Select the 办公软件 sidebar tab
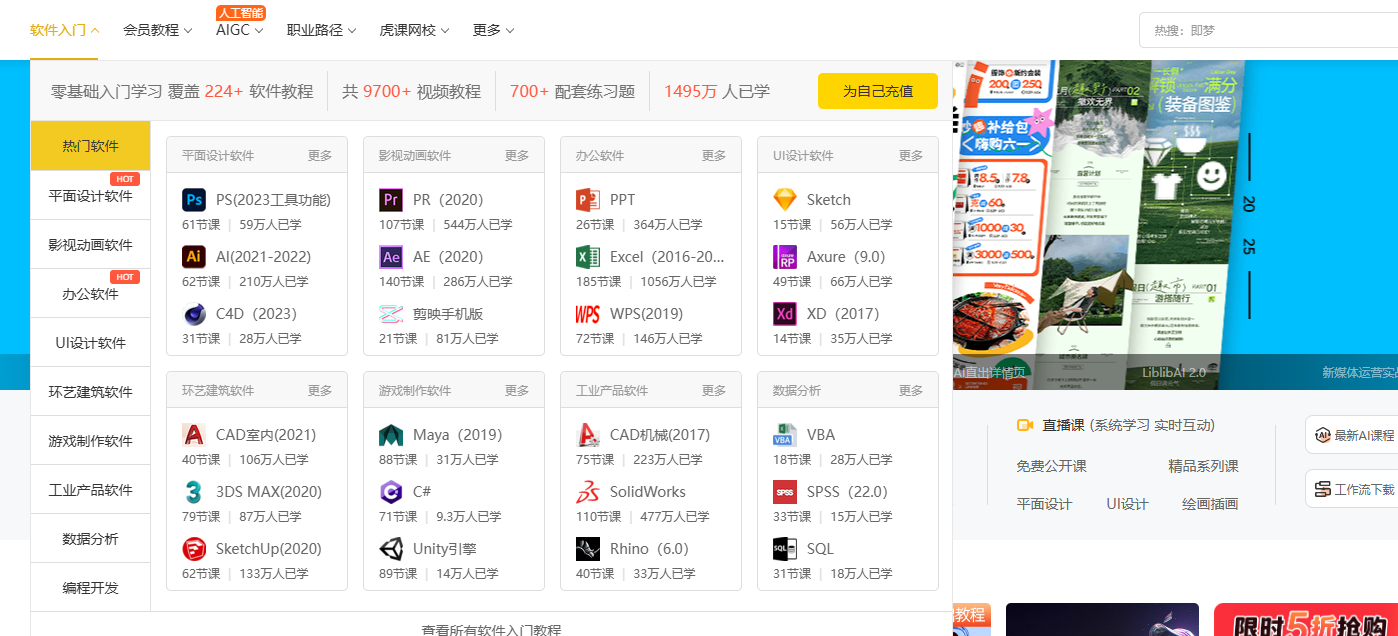 point(91,294)
